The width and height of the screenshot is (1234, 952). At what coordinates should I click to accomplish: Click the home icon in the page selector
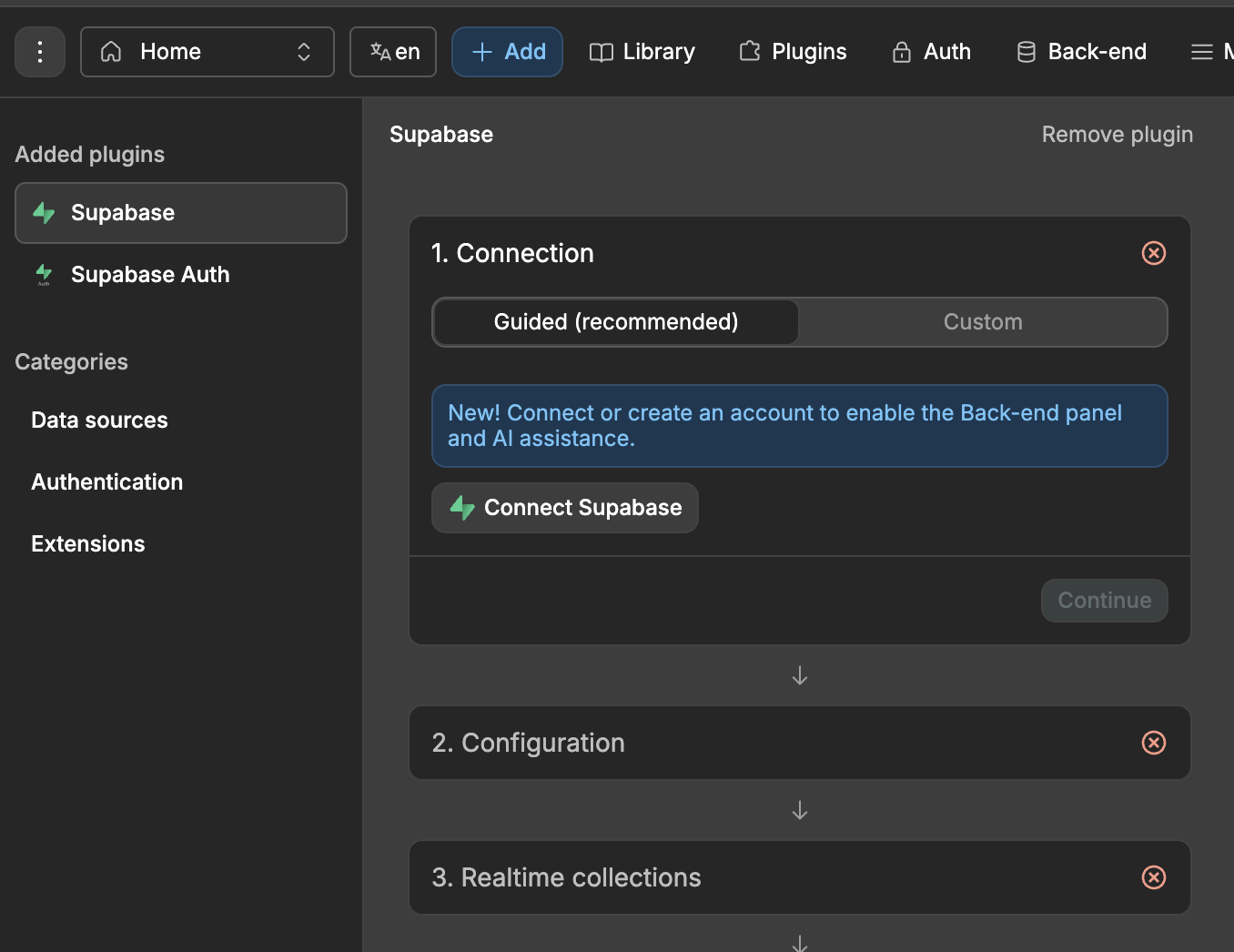tap(111, 52)
